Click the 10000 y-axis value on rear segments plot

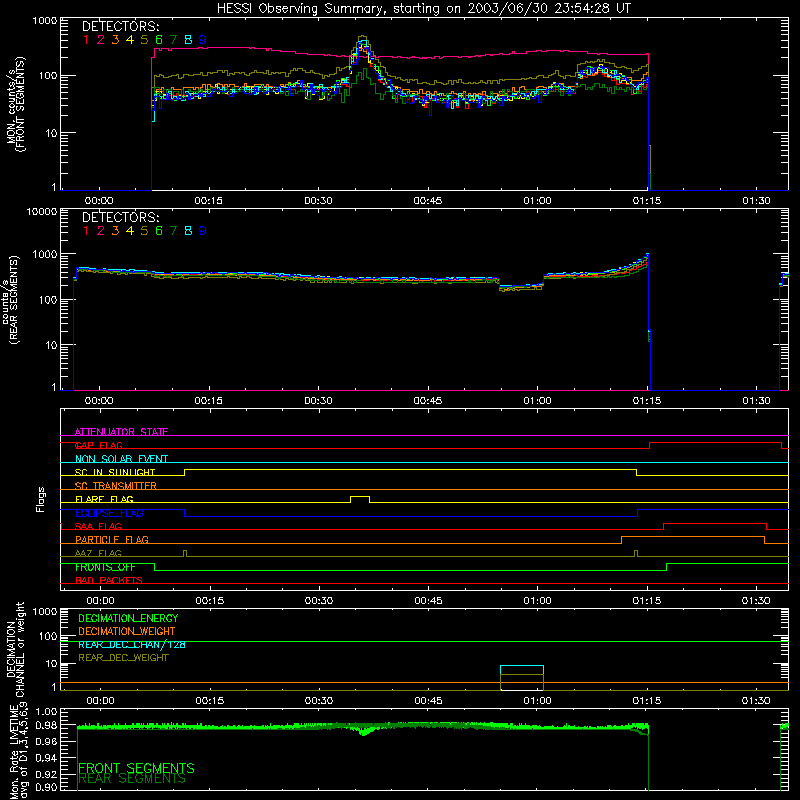pos(42,211)
